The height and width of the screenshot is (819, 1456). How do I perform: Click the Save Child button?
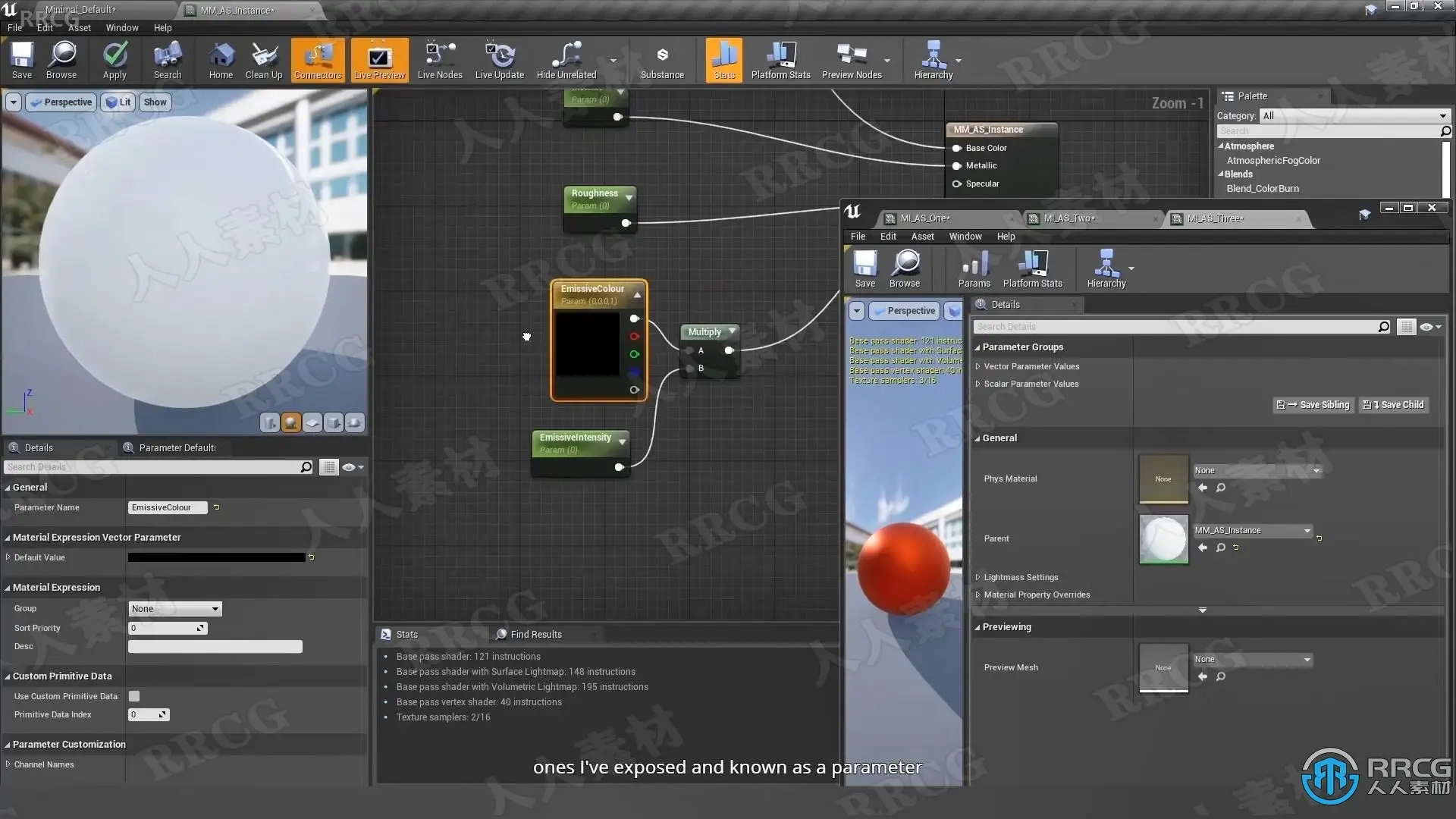pos(1394,405)
